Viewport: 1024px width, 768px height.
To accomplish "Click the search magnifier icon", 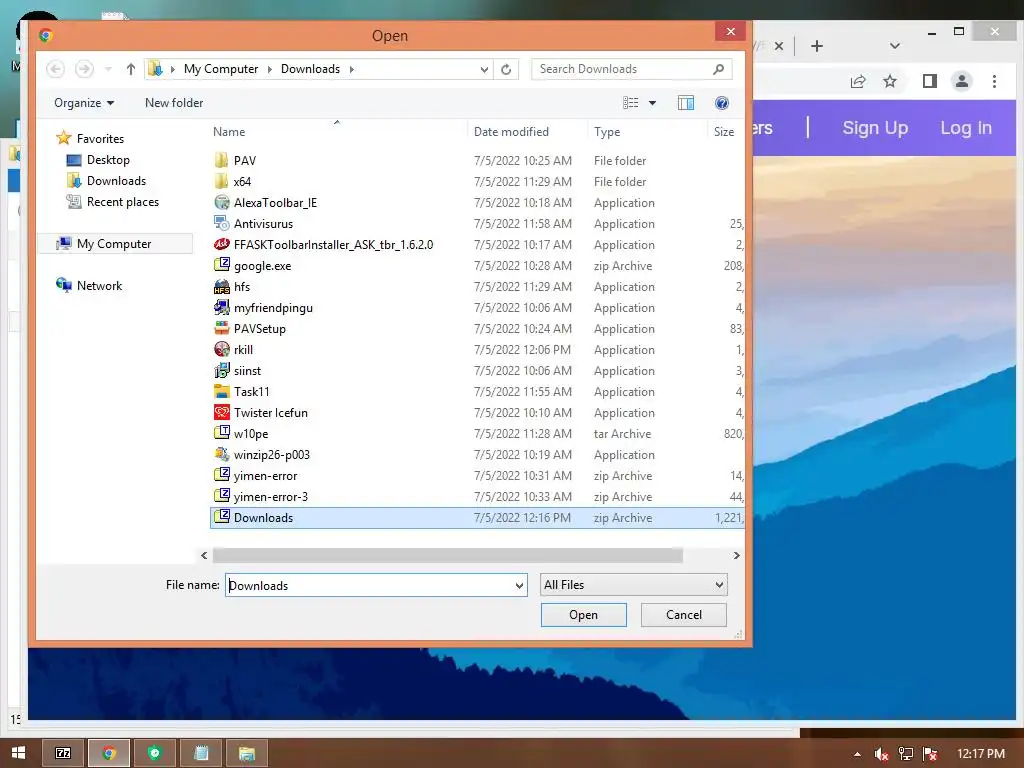I will click(718, 69).
